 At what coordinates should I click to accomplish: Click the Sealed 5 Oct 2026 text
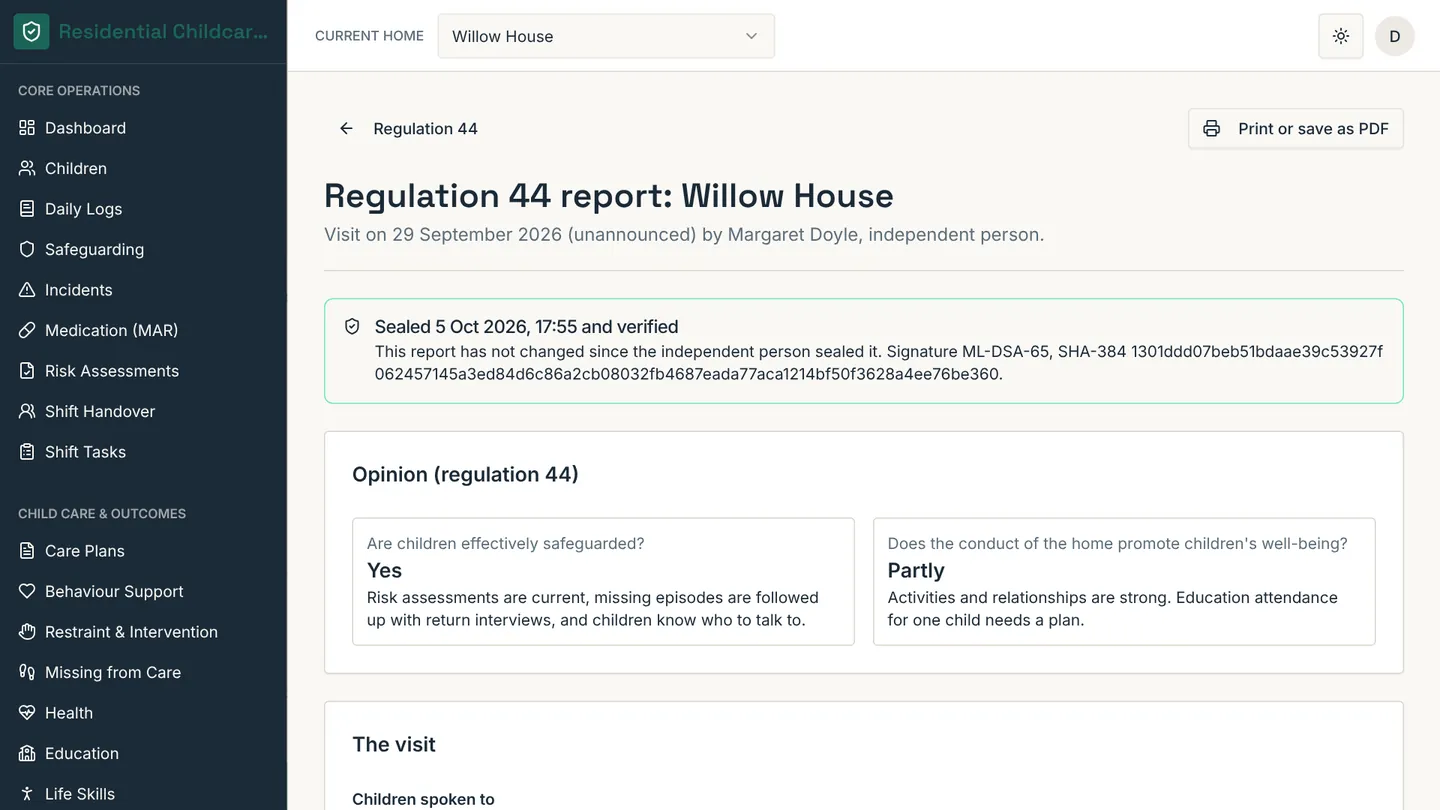click(526, 327)
